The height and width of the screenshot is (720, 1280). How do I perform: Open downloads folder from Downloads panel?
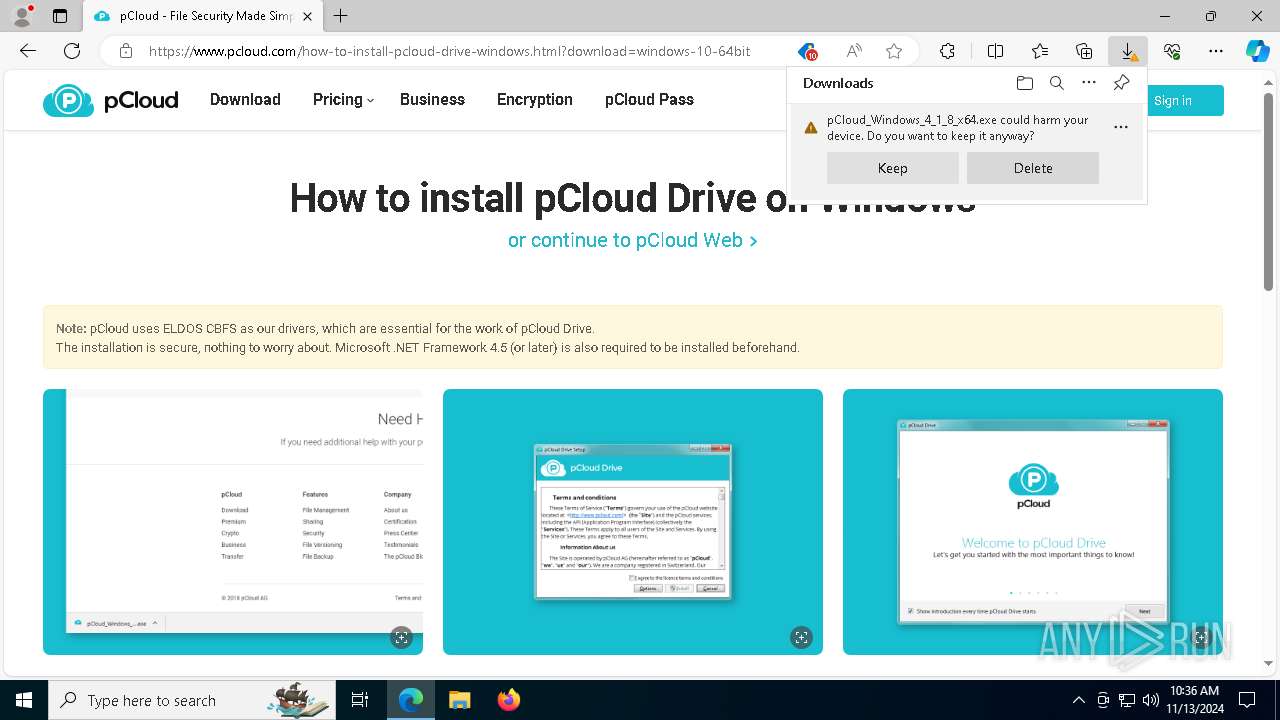pos(1024,83)
